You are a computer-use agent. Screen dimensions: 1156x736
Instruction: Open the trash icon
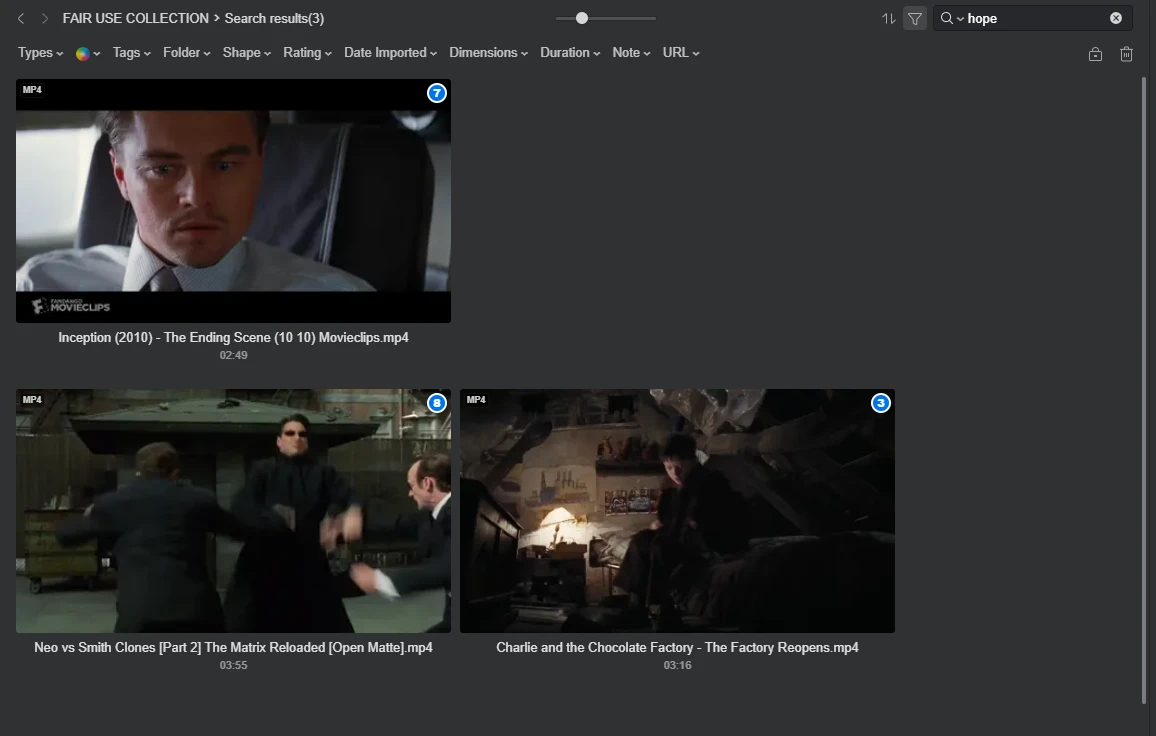coord(1126,54)
